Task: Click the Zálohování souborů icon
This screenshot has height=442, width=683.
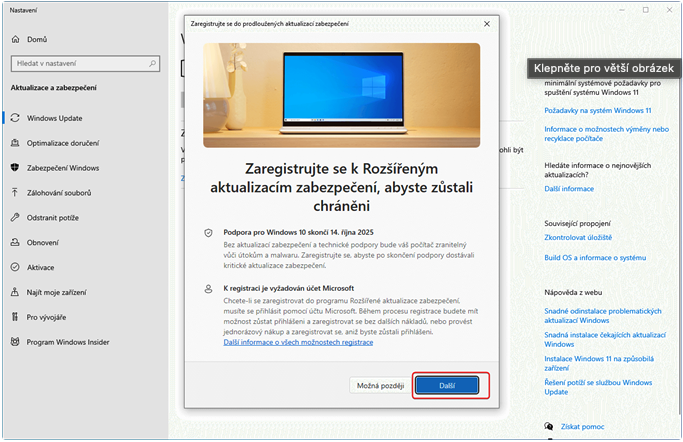Action: click(x=15, y=192)
